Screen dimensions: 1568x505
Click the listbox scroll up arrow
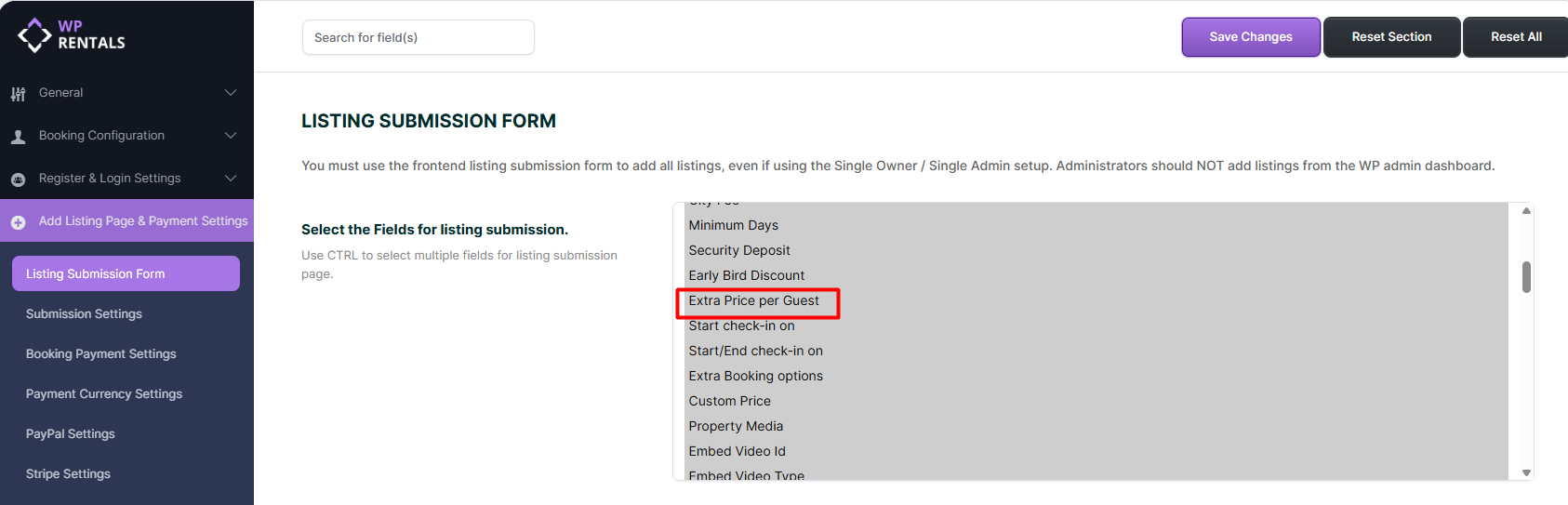pos(1526,211)
